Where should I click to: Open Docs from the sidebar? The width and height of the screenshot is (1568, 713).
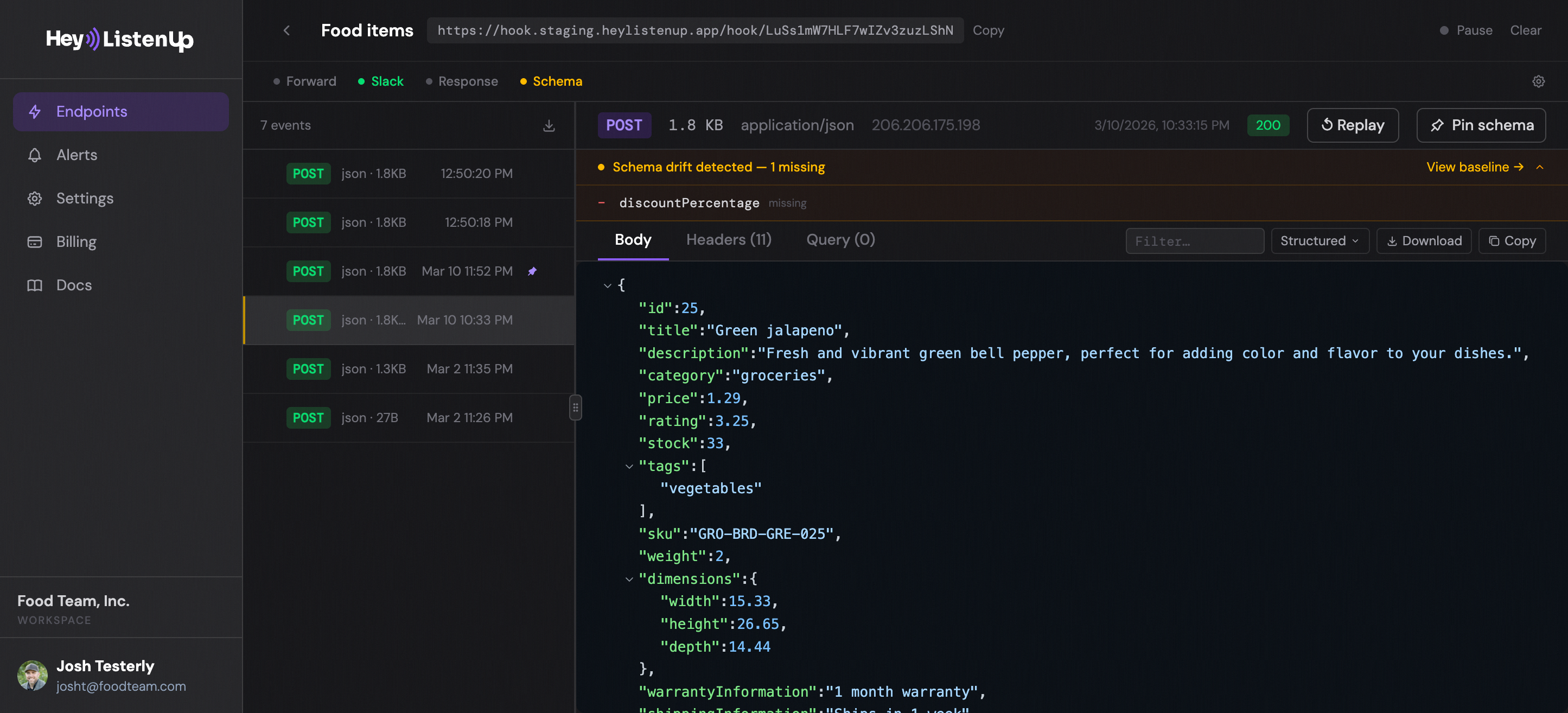[73, 285]
